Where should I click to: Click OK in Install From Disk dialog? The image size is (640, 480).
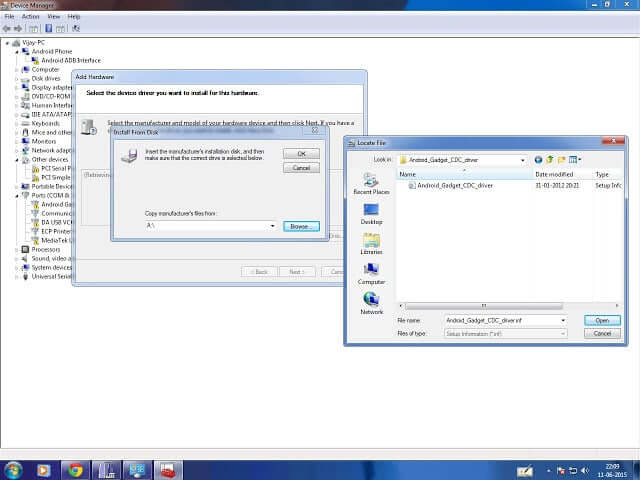301,154
